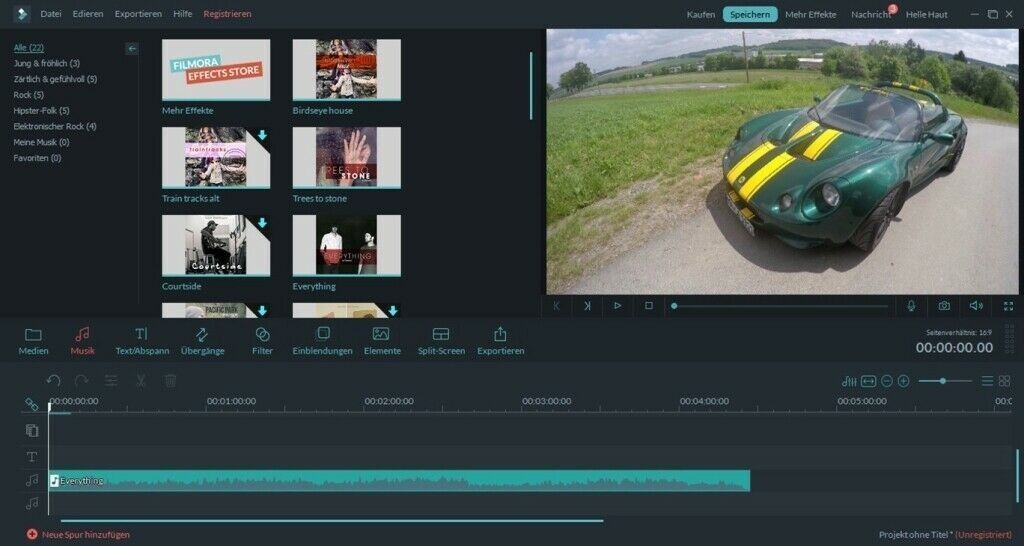1024x546 pixels.
Task: Toggle preview volume speaker icon
Action: click(x=976, y=306)
